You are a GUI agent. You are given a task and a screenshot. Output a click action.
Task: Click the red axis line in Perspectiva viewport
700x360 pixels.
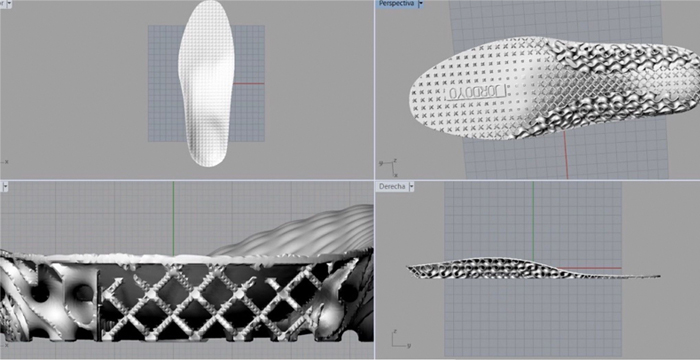point(565,155)
